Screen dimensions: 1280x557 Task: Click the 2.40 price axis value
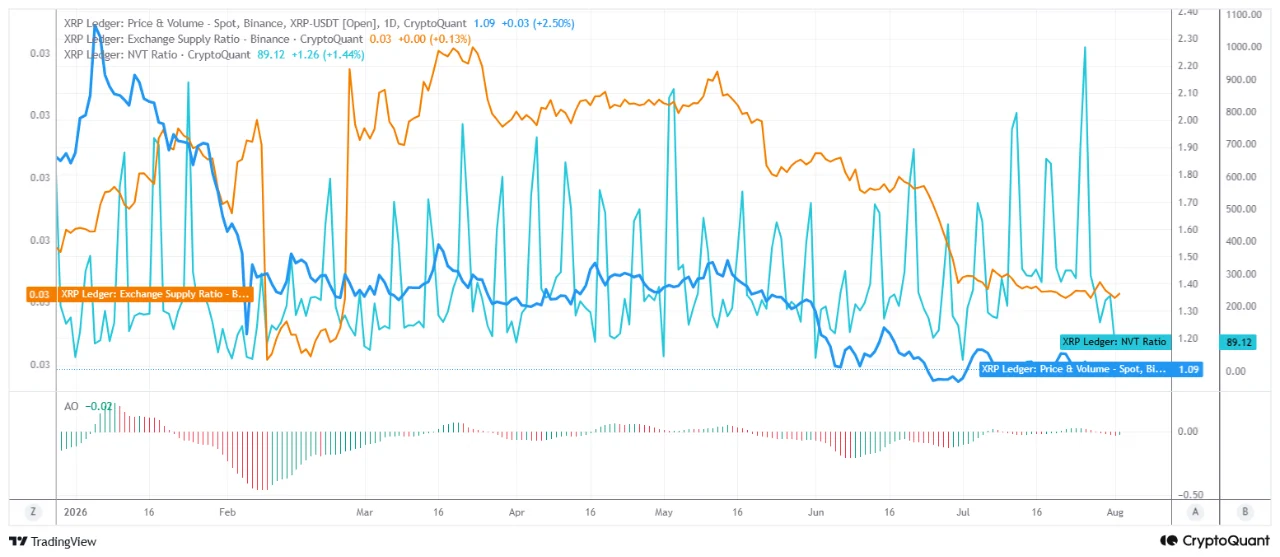coord(1188,12)
